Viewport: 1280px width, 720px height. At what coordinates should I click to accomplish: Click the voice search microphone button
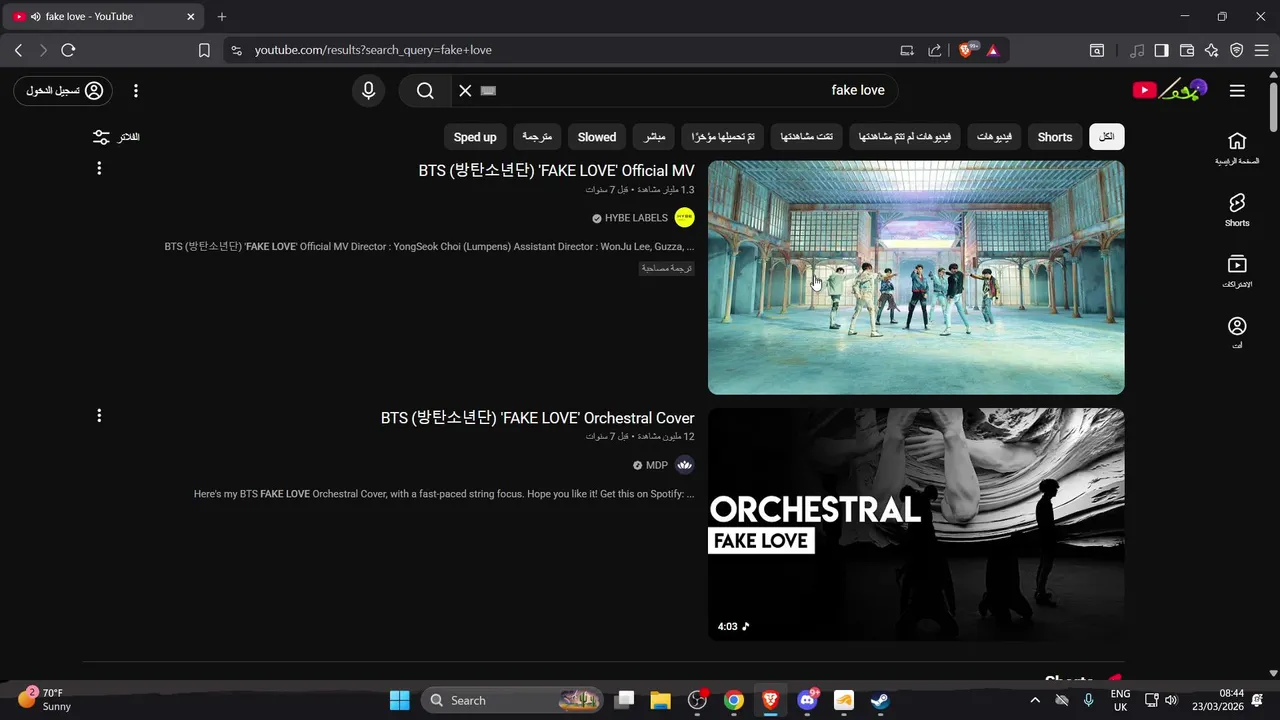[369, 91]
